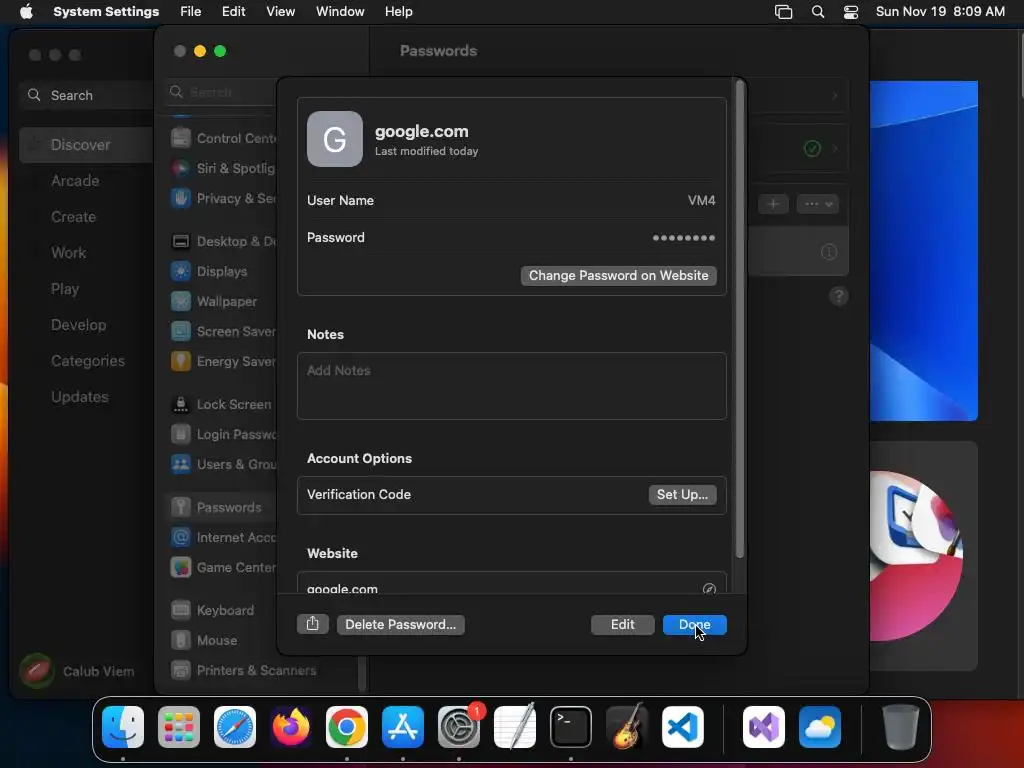The height and width of the screenshot is (768, 1024).
Task: Click the Delete Password button
Action: [400, 624]
